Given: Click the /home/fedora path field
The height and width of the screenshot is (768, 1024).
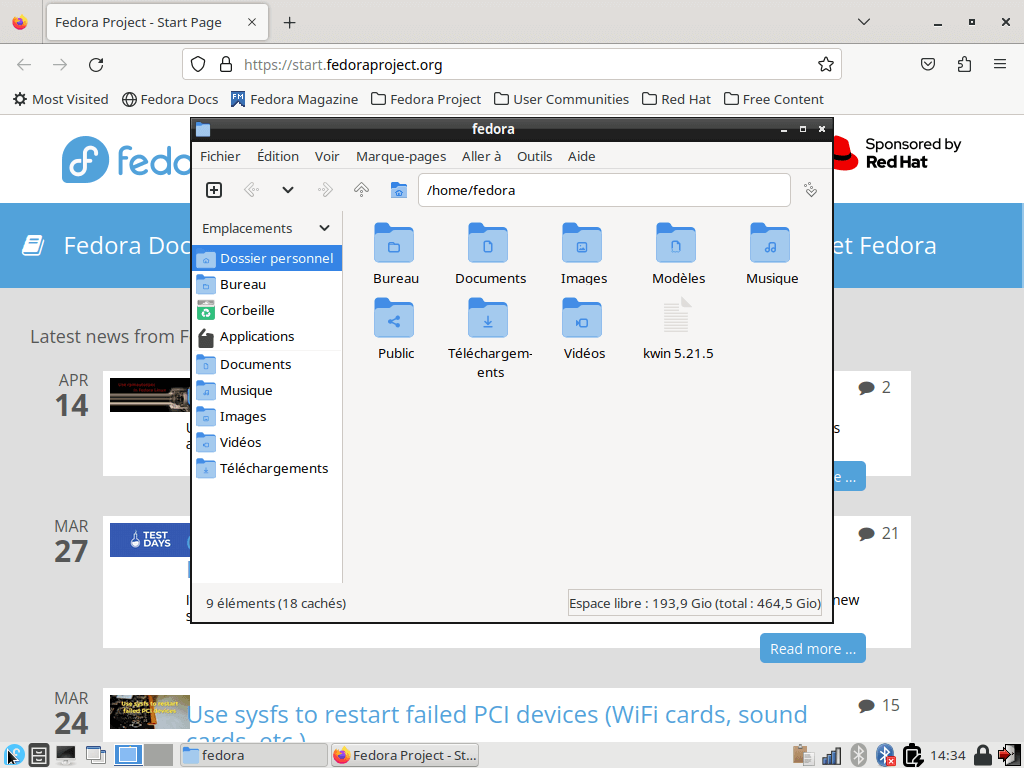Looking at the screenshot, I should point(604,190).
